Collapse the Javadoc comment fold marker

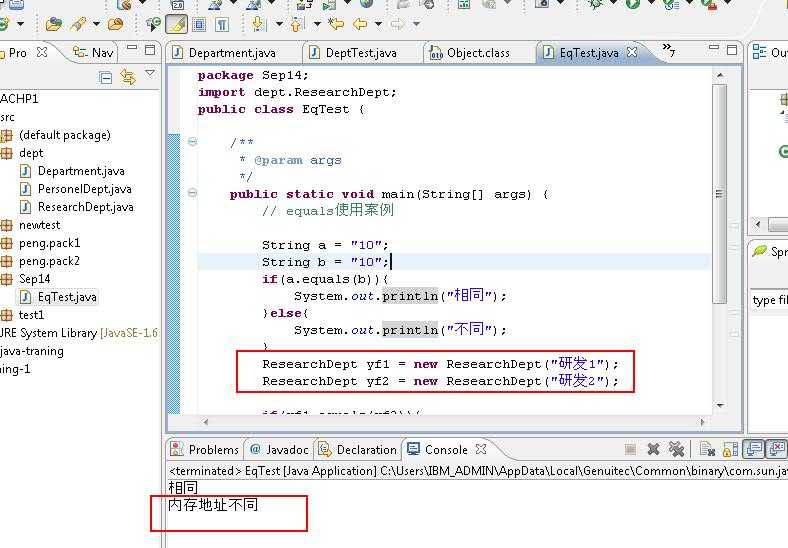(192, 142)
